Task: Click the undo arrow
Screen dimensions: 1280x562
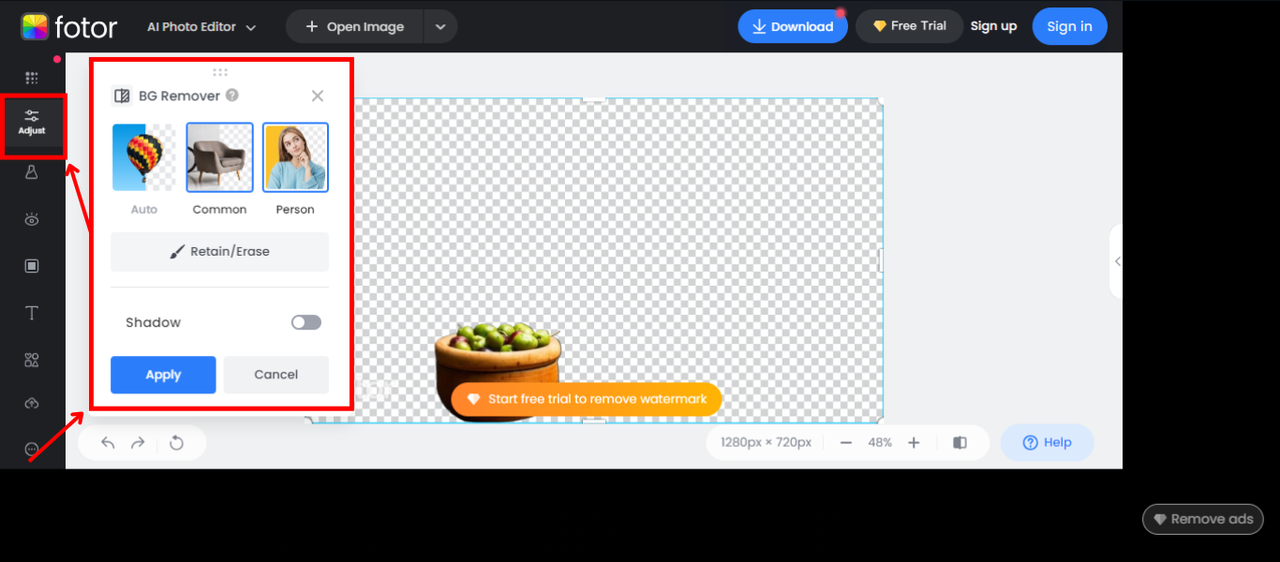Action: pyautogui.click(x=108, y=443)
